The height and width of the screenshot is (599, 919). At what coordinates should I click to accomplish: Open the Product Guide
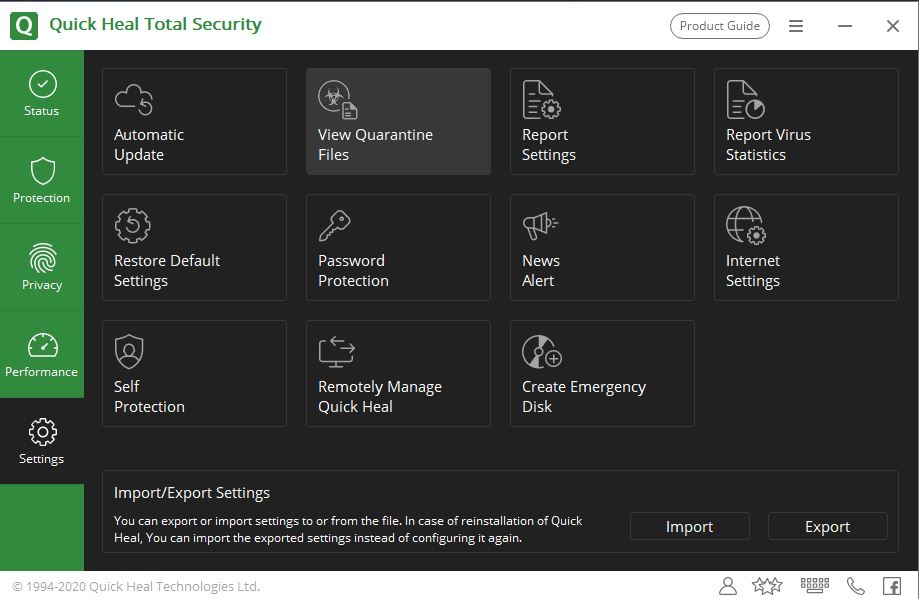point(719,25)
